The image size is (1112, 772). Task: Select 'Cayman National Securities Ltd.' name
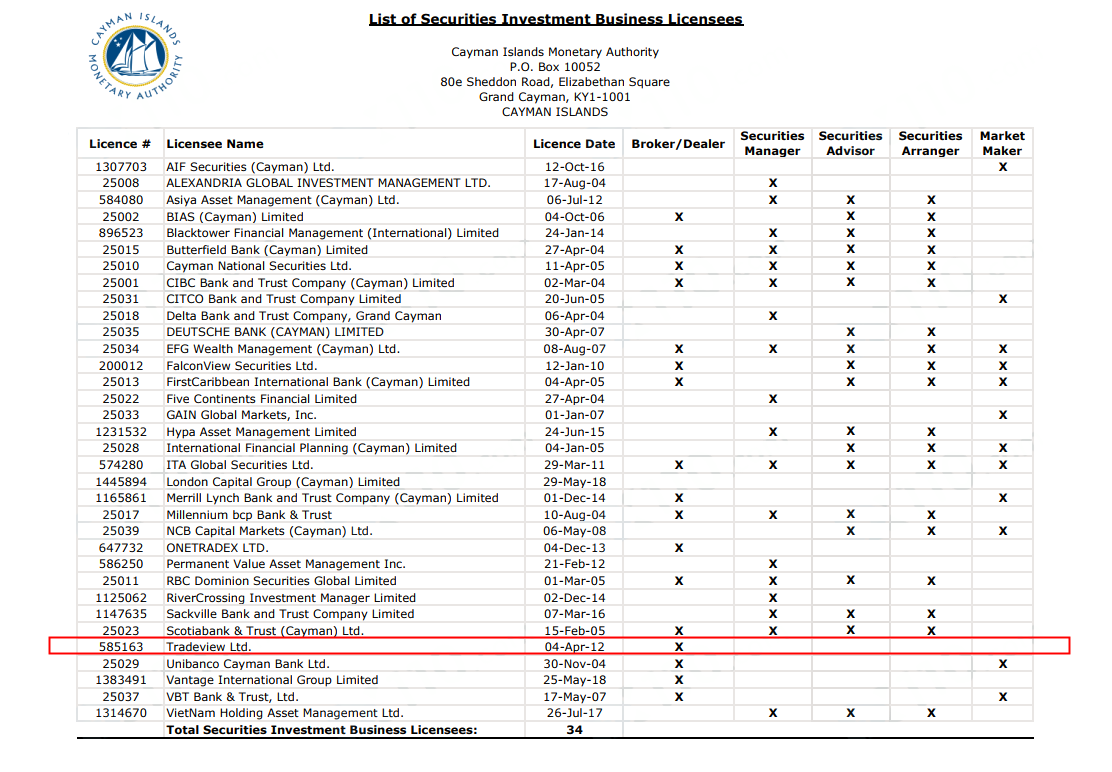click(259, 266)
